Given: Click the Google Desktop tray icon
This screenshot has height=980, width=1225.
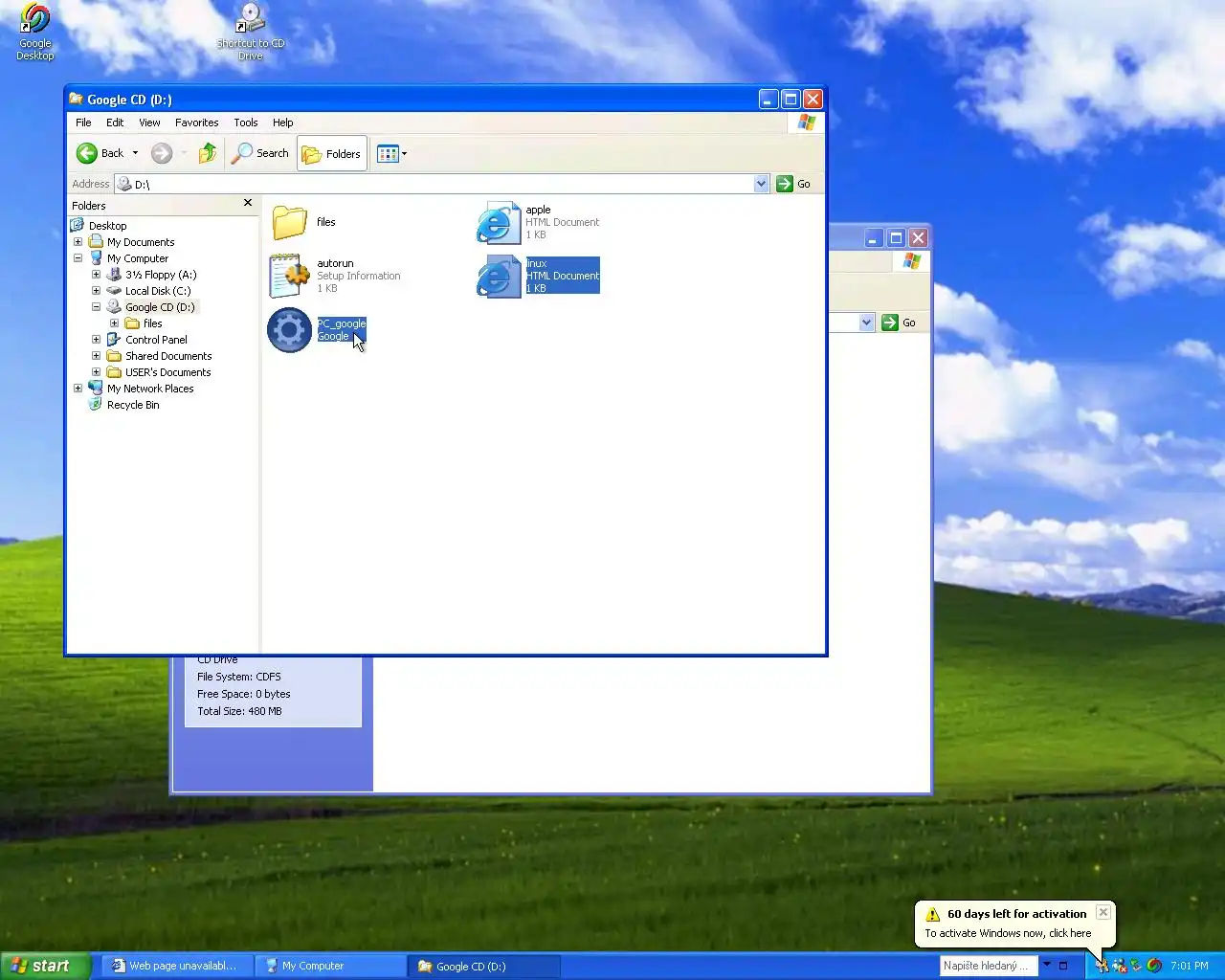Looking at the screenshot, I should (x=1154, y=966).
